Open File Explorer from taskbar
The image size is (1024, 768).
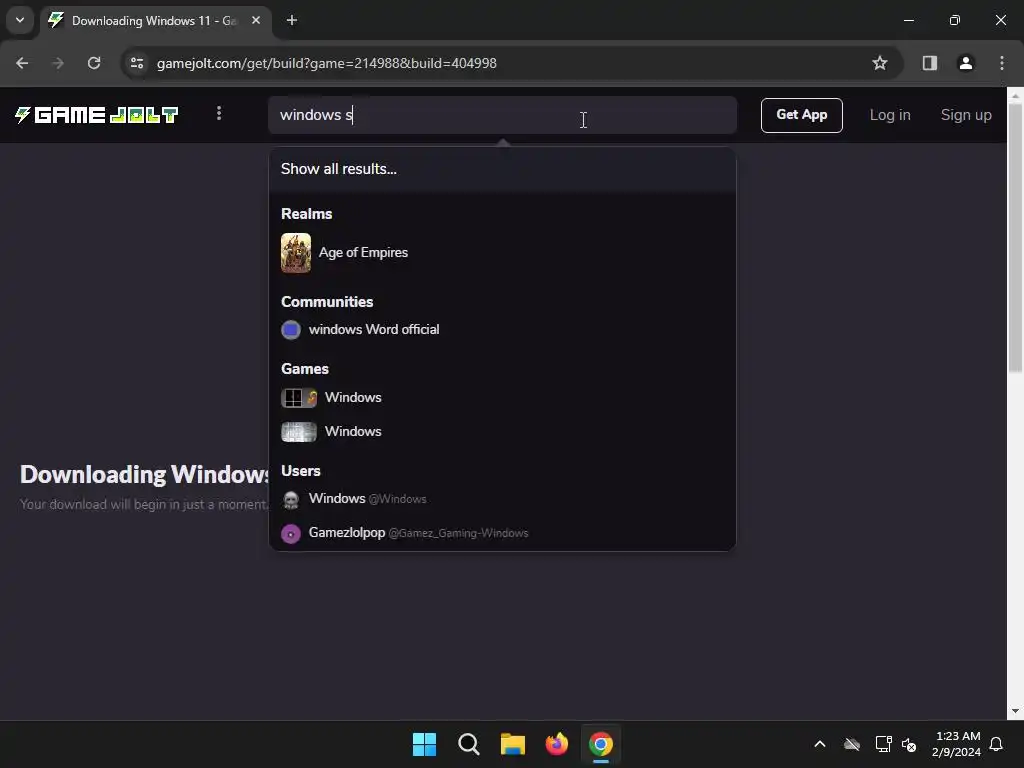513,744
